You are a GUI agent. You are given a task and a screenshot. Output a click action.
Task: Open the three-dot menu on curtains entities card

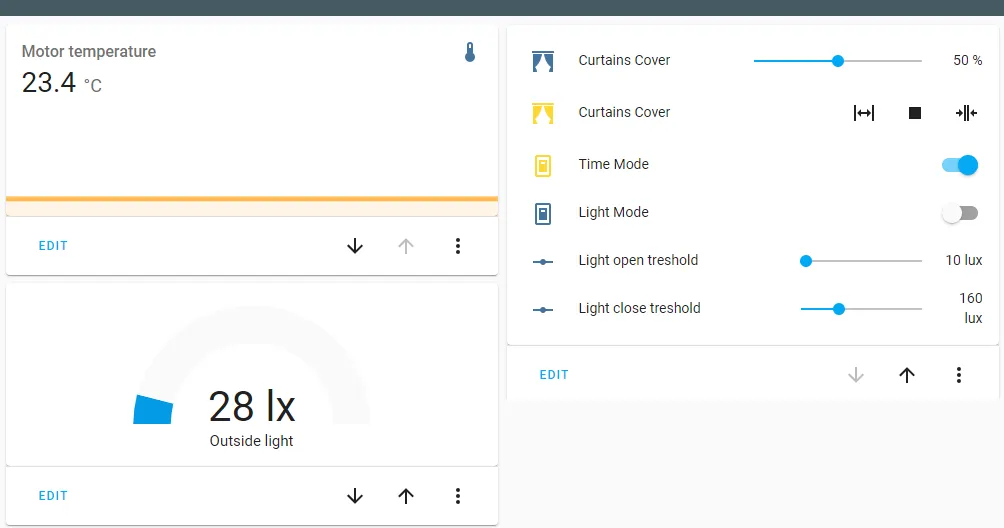(959, 375)
